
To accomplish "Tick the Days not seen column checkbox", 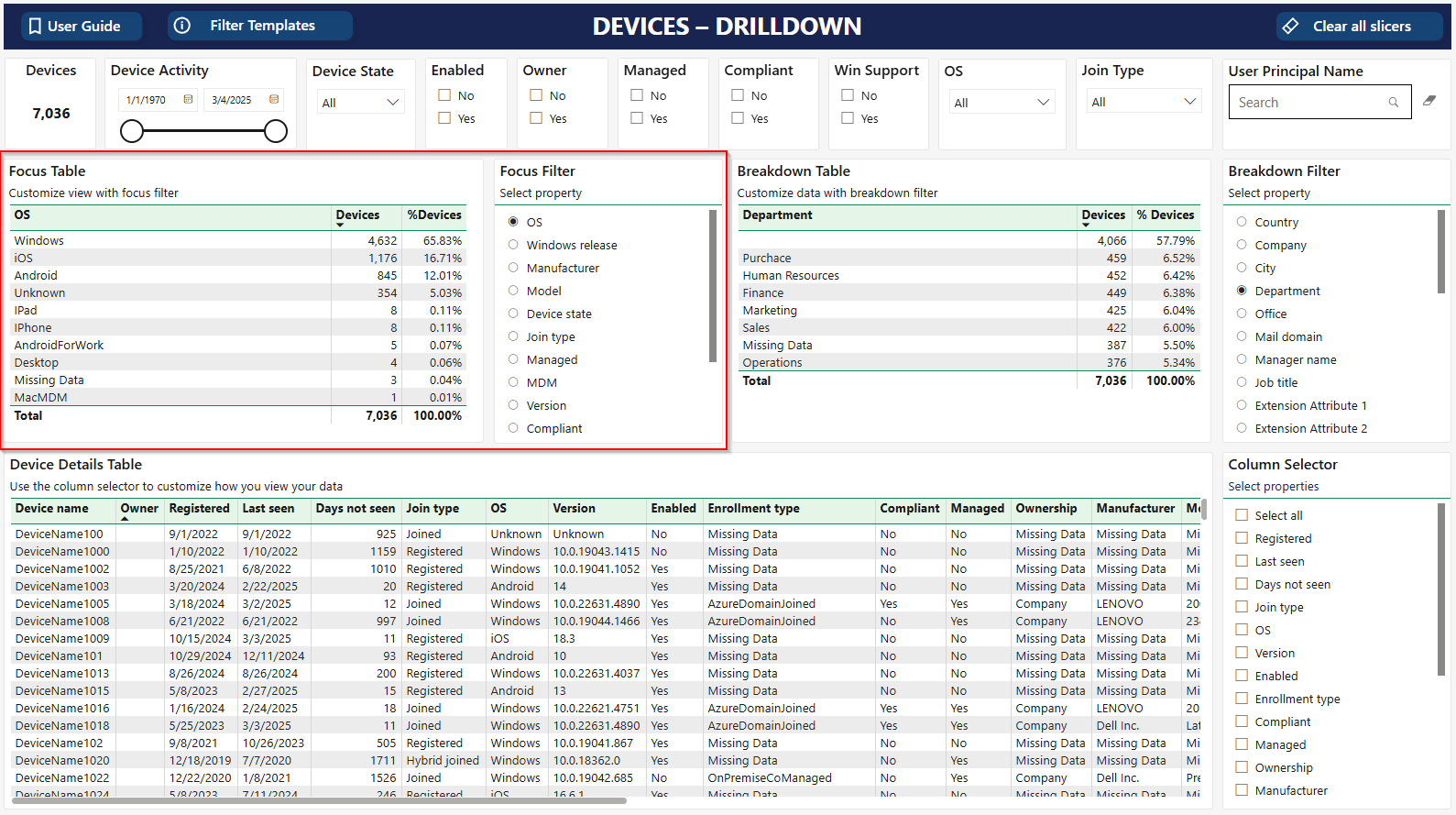I will (1242, 584).
